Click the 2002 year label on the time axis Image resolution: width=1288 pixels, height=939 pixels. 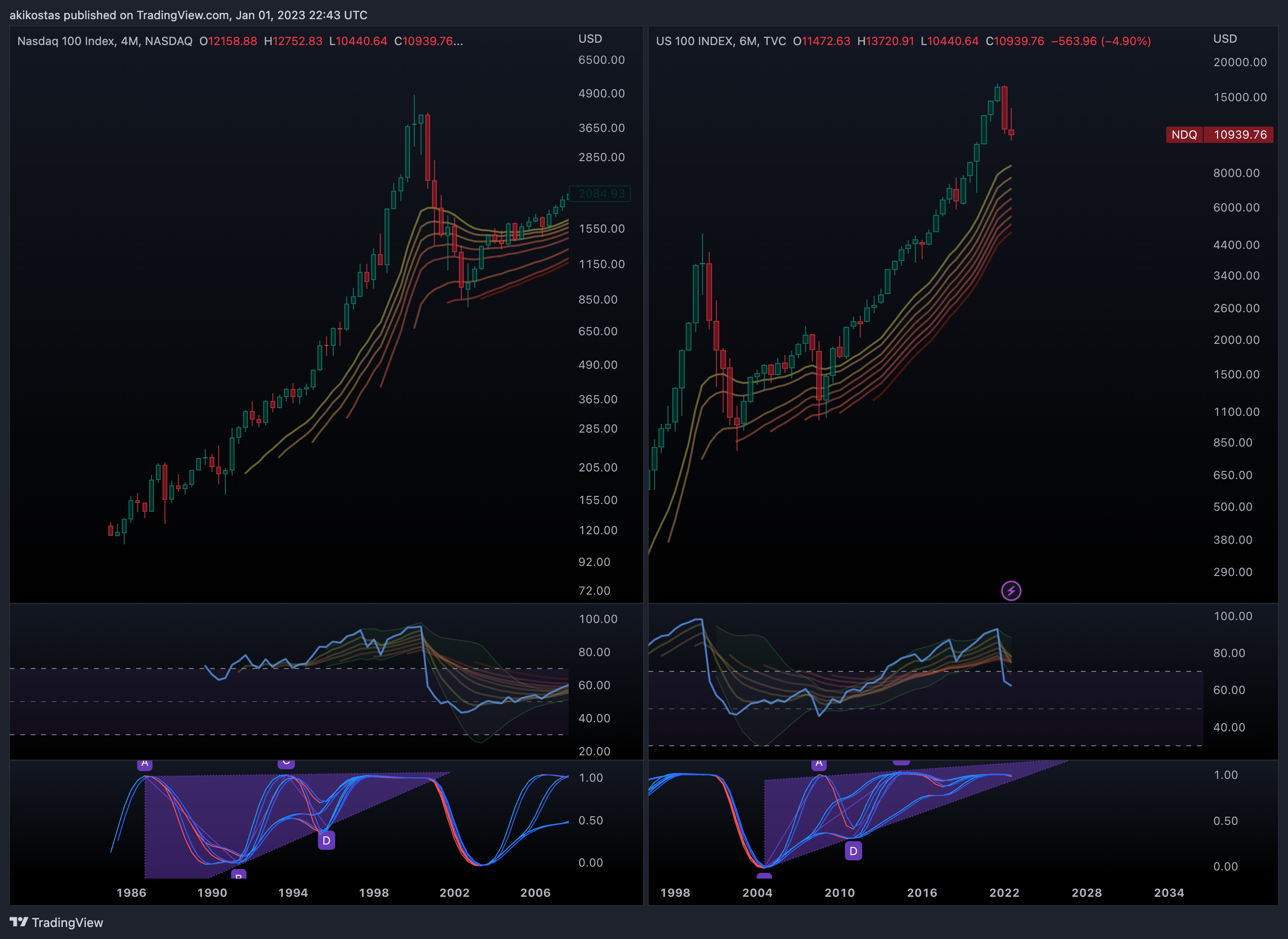455,892
